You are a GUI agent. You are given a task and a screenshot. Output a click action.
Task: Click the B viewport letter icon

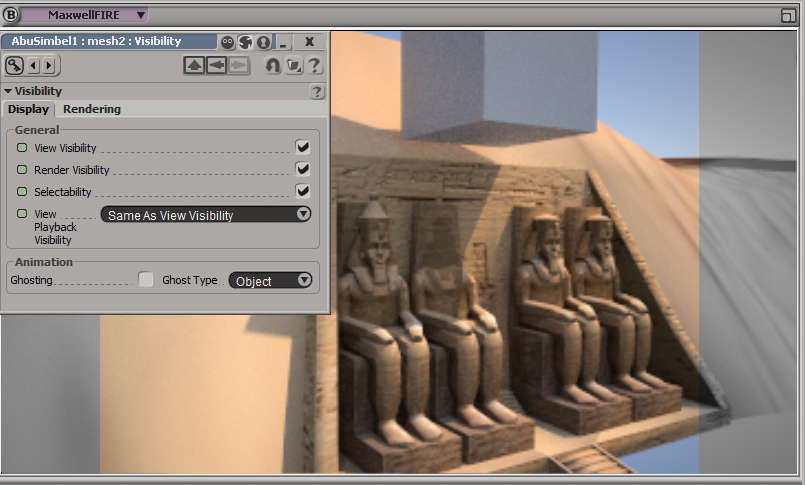[x=10, y=15]
